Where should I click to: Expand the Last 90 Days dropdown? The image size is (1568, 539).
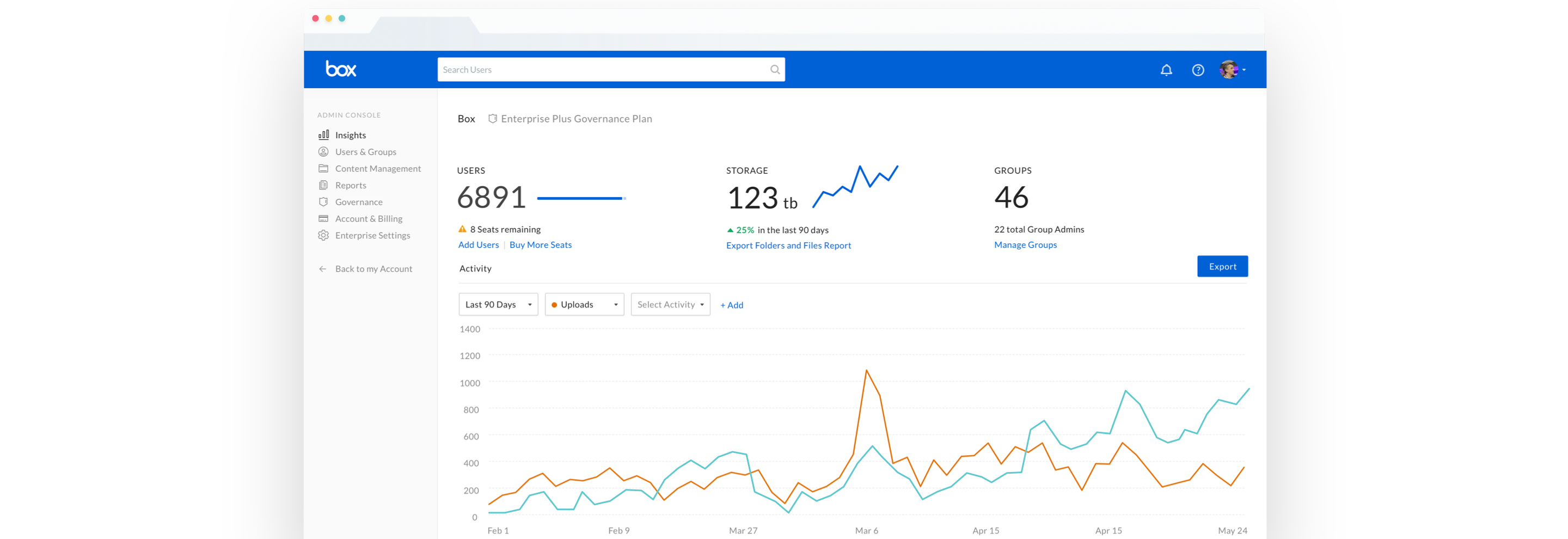(498, 304)
